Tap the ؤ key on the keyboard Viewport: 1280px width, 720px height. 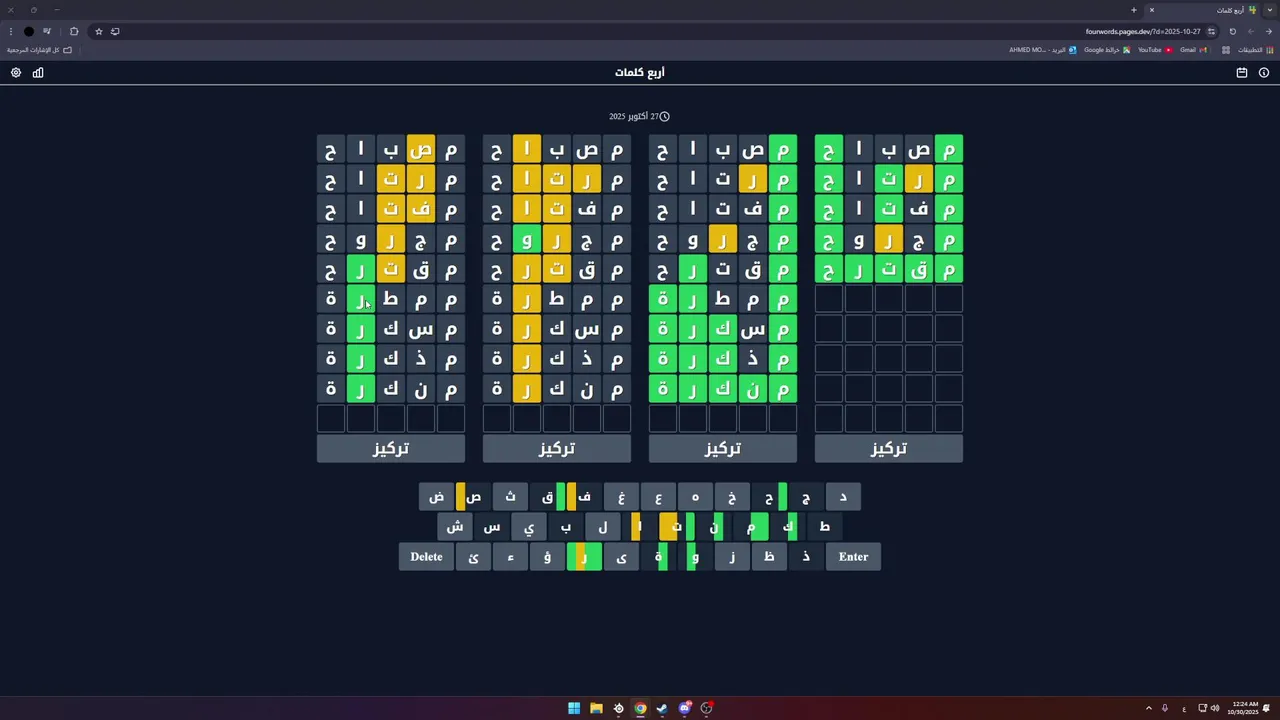pyautogui.click(x=547, y=557)
